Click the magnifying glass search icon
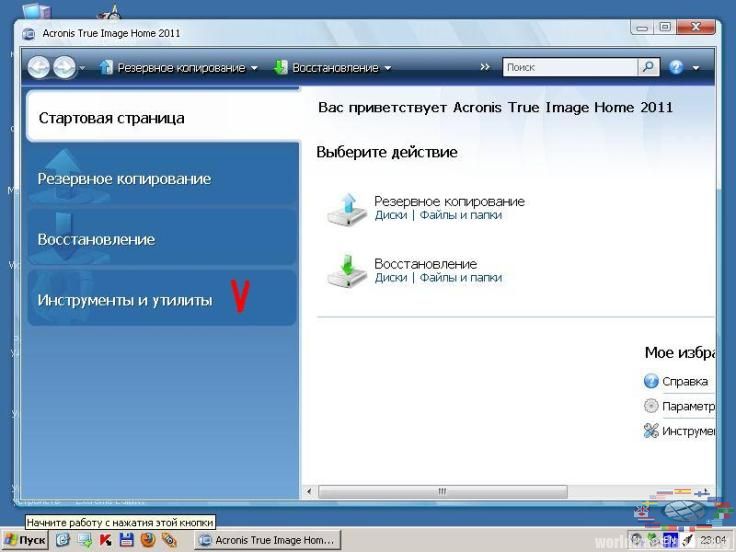Viewport: 736px width, 552px height. (649, 67)
